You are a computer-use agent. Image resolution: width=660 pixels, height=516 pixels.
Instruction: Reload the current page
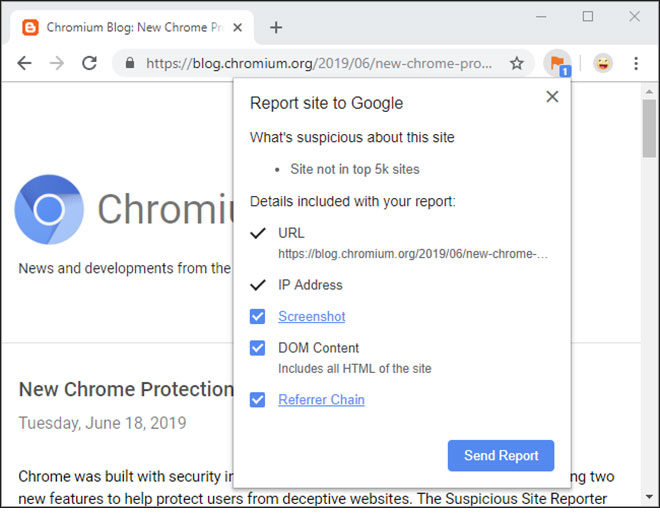(x=89, y=64)
